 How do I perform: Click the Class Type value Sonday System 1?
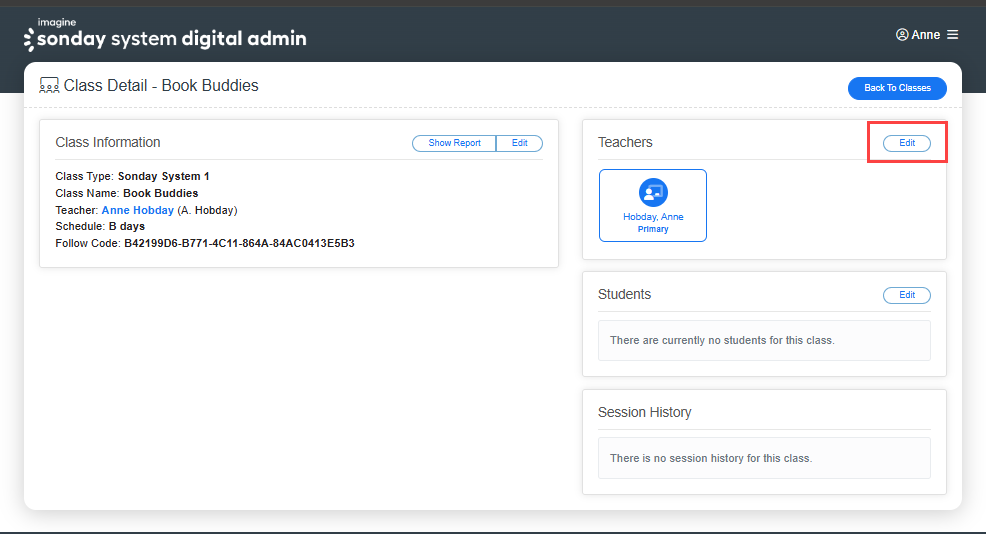pos(163,176)
